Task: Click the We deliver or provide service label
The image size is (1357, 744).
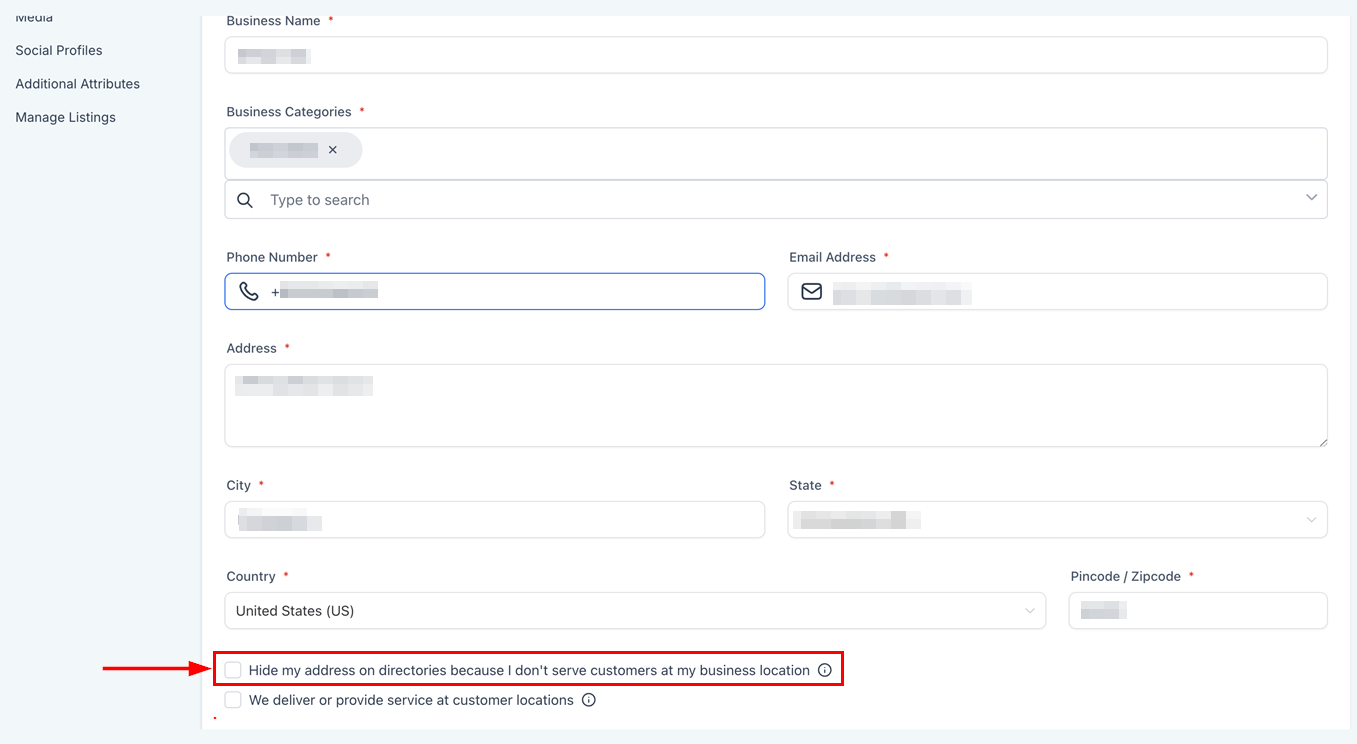Action: (x=411, y=700)
